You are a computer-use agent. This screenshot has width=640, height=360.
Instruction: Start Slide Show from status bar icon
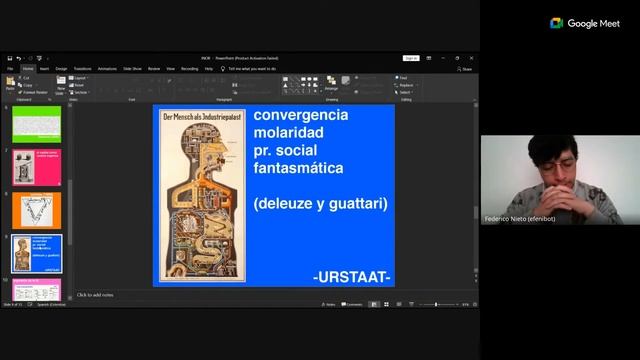411,304
